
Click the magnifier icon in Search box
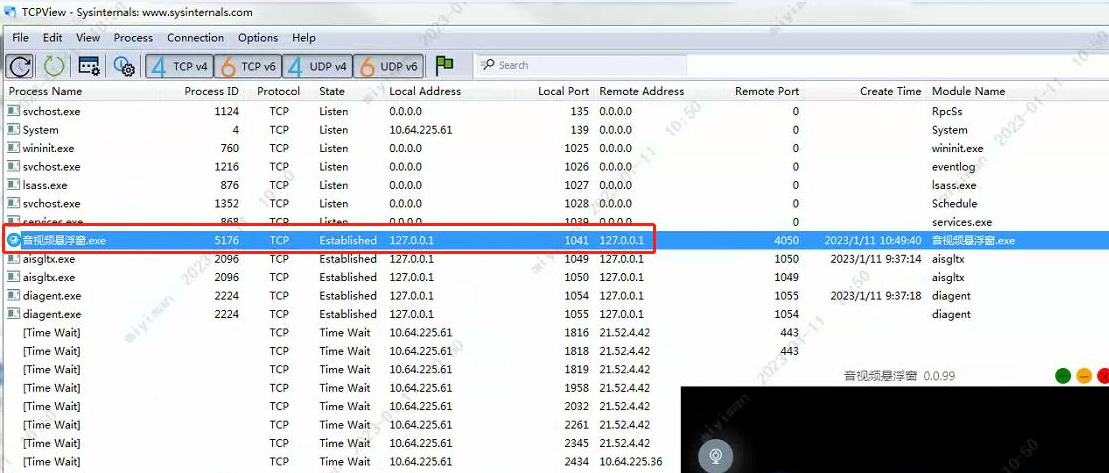488,65
